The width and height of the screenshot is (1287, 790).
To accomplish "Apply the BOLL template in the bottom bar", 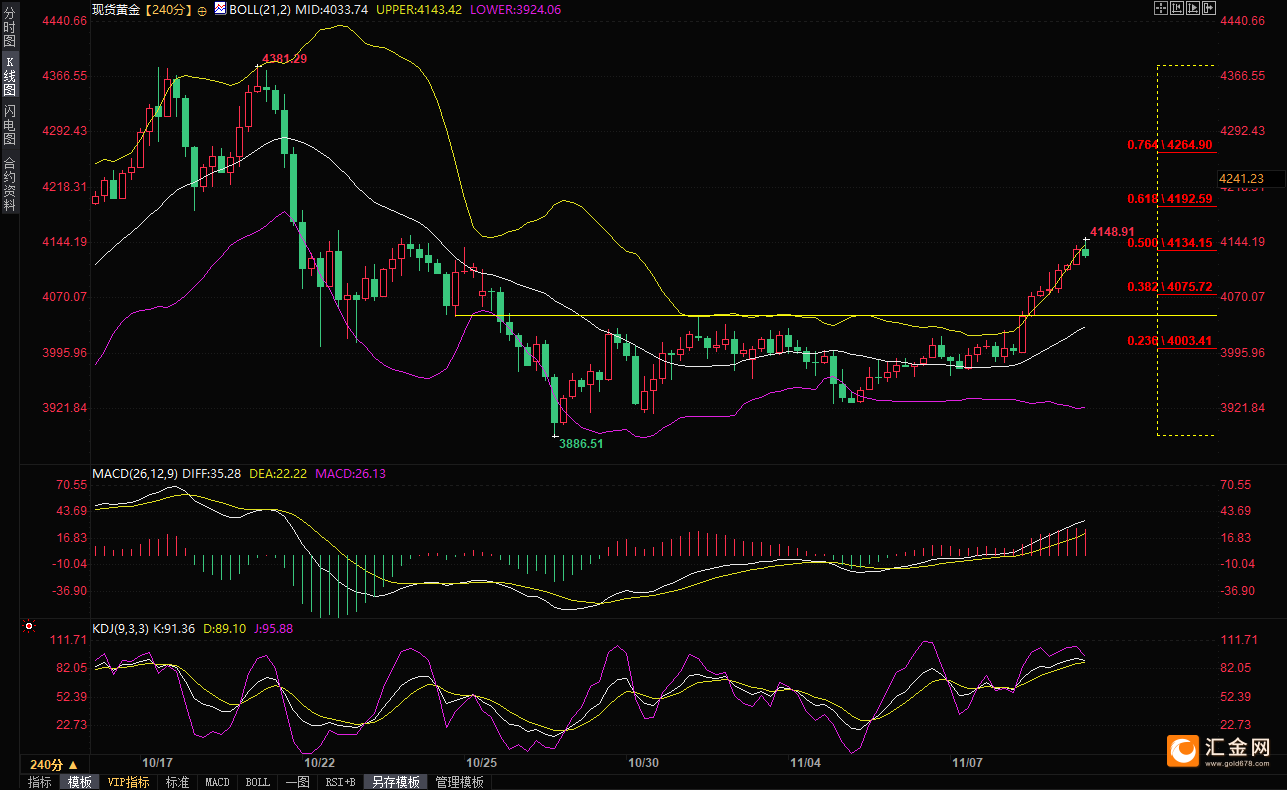I will click(x=258, y=782).
